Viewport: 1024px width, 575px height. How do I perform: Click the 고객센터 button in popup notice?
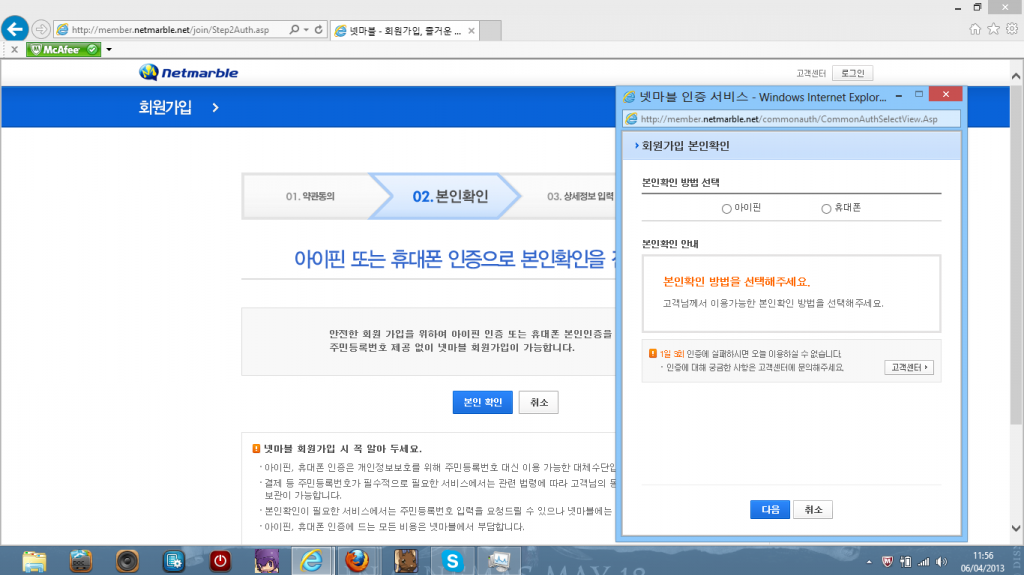click(909, 367)
